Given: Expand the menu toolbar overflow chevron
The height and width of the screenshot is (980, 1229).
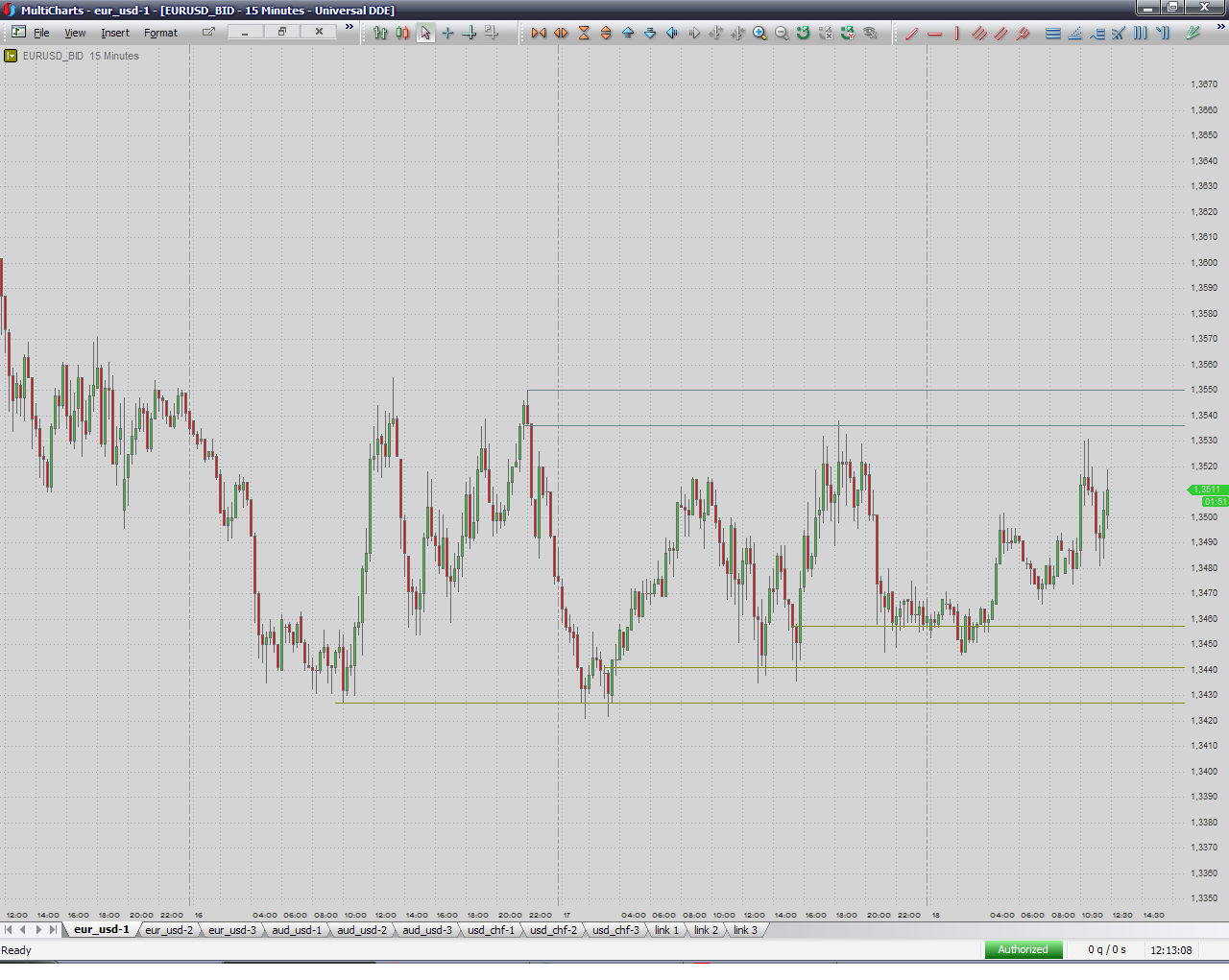Looking at the screenshot, I should click(x=349, y=27).
